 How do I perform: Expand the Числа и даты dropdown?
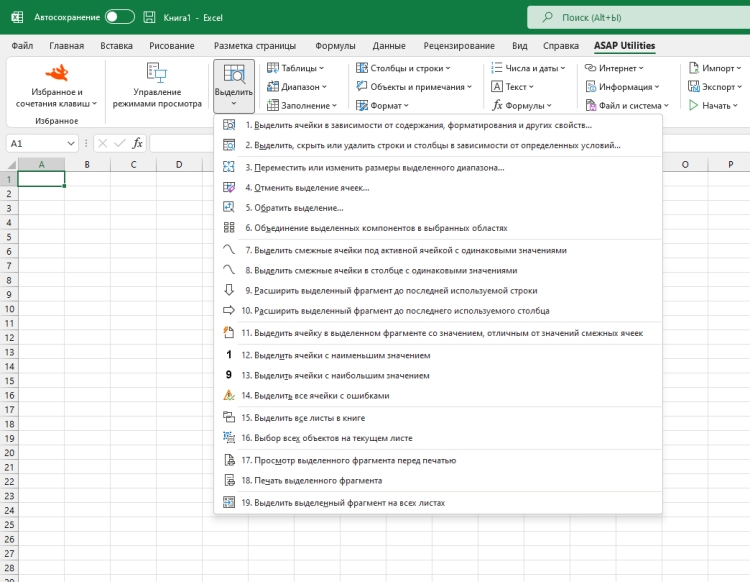point(528,68)
